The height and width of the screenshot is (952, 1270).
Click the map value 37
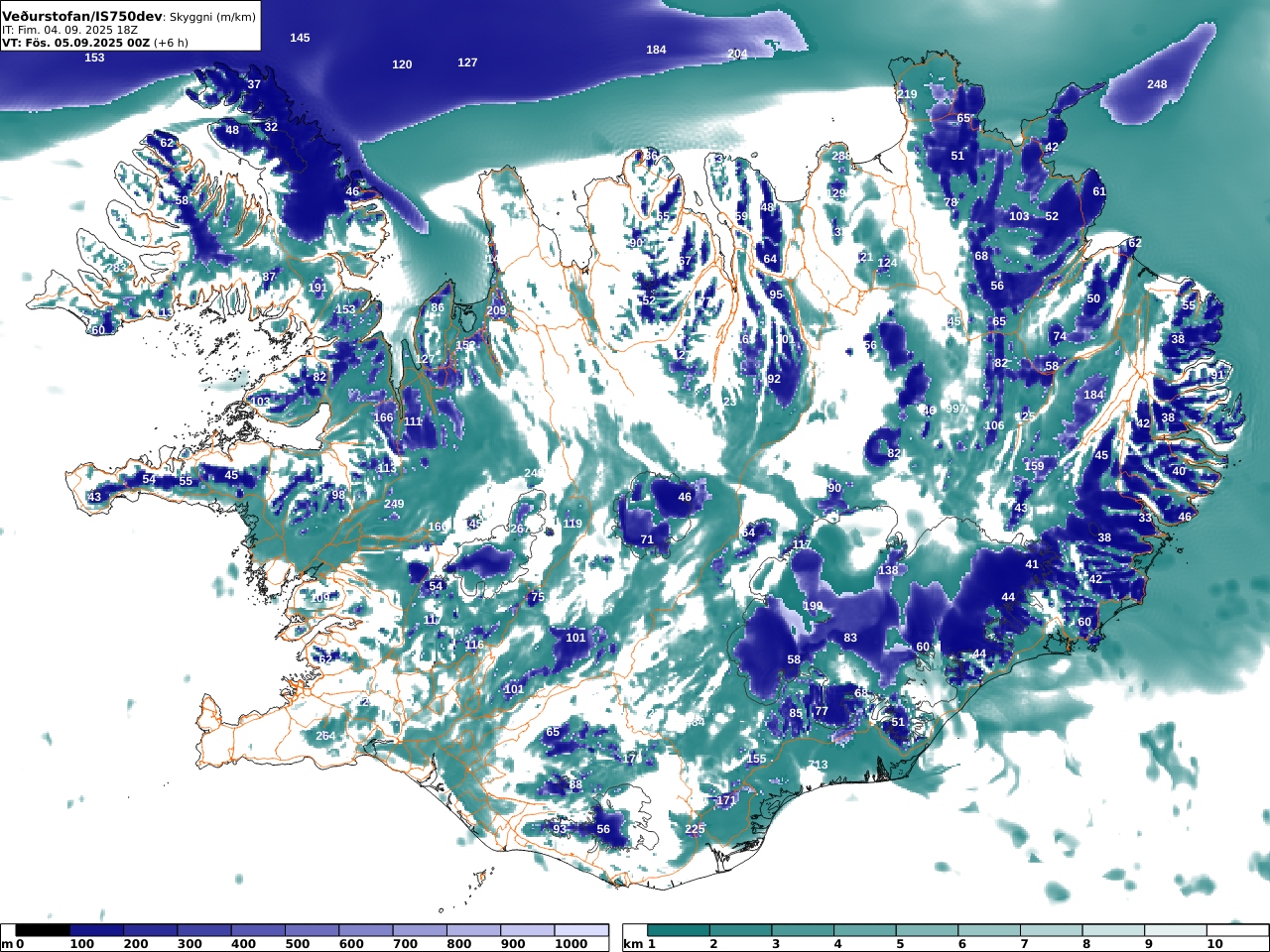254,84
